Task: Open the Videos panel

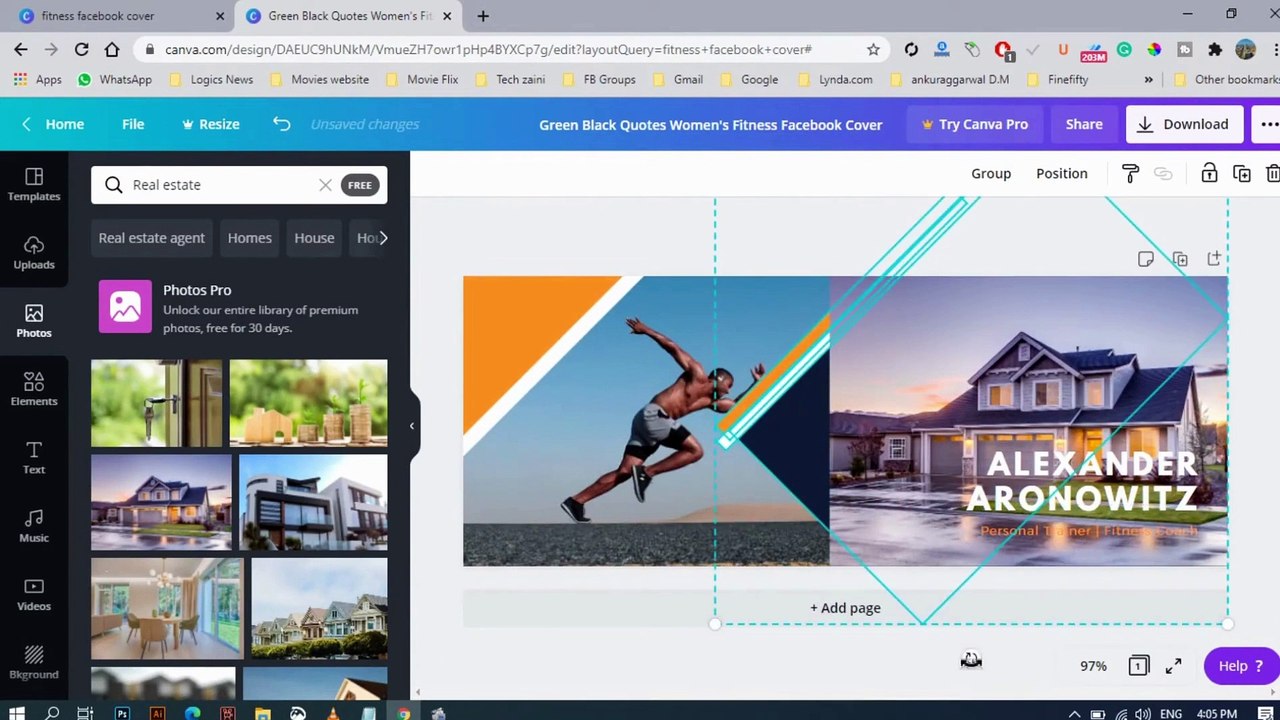Action: 34,594
